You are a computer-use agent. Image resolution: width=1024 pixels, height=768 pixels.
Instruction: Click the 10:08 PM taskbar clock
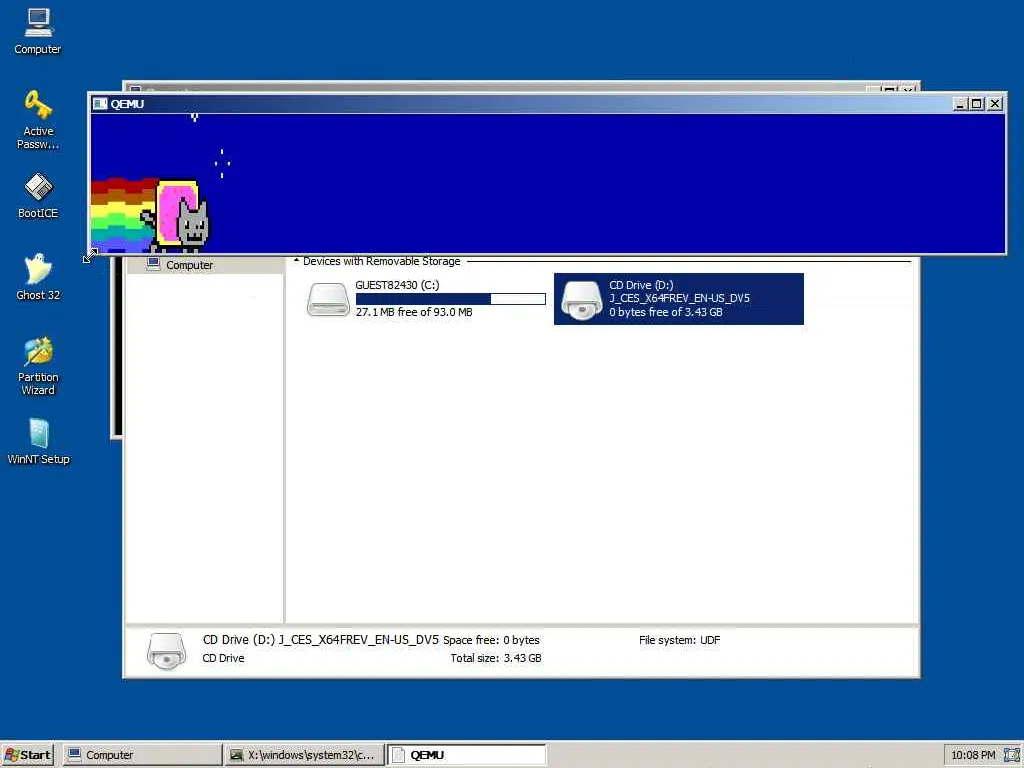pyautogui.click(x=973, y=755)
